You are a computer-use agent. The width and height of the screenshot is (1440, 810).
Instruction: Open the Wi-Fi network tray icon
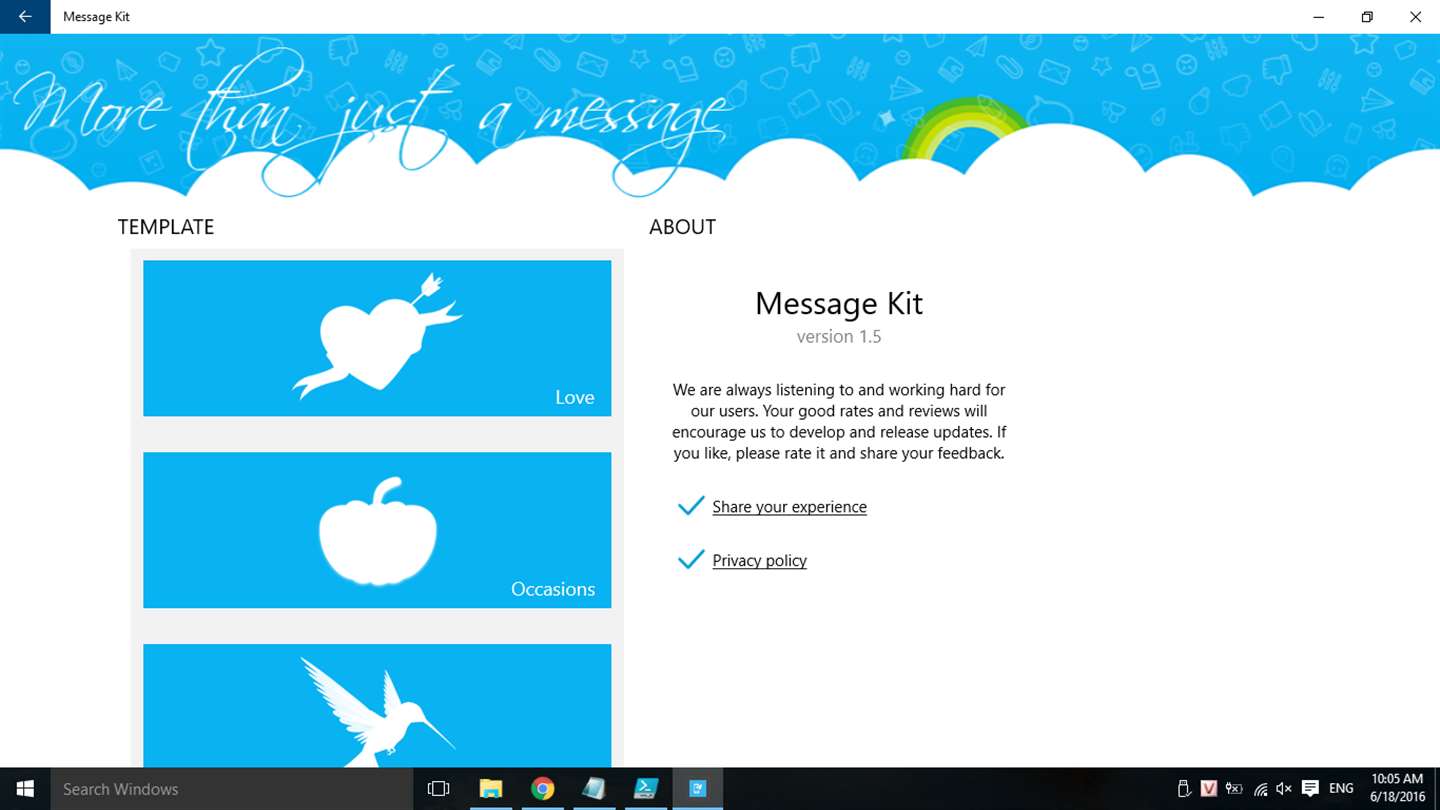point(1260,789)
